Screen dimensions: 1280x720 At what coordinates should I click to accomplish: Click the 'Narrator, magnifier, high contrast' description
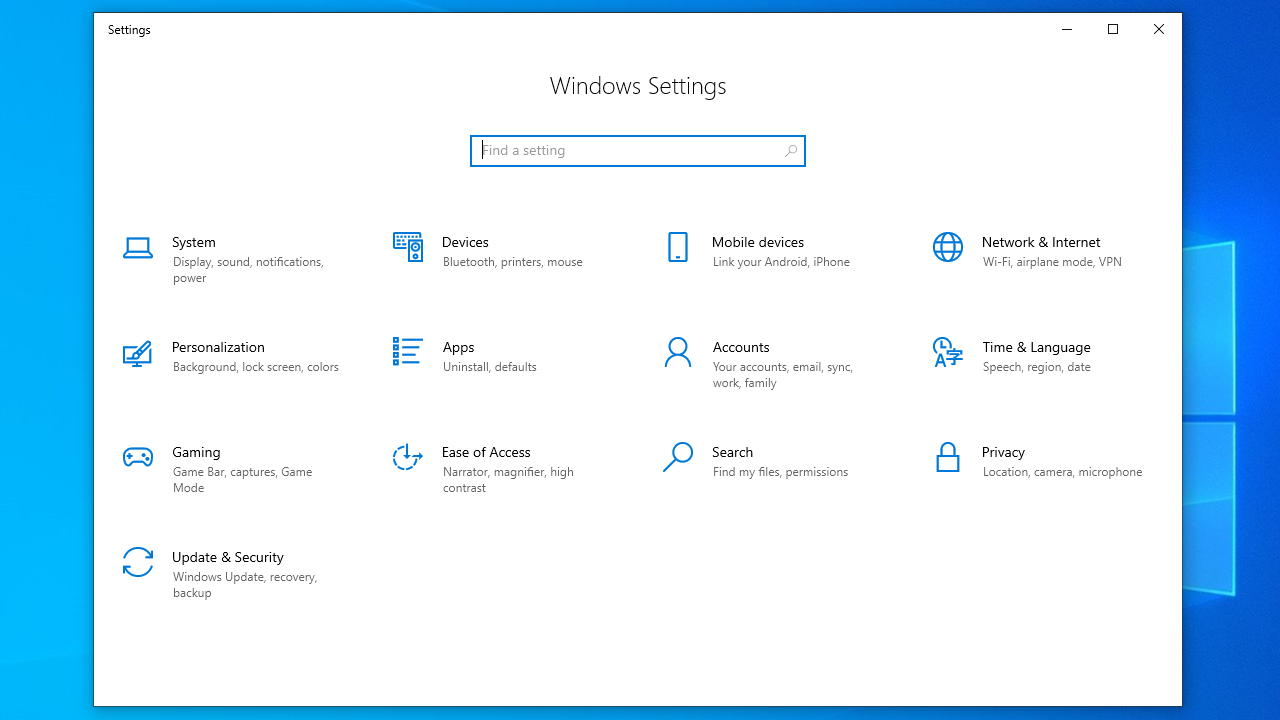tap(508, 480)
